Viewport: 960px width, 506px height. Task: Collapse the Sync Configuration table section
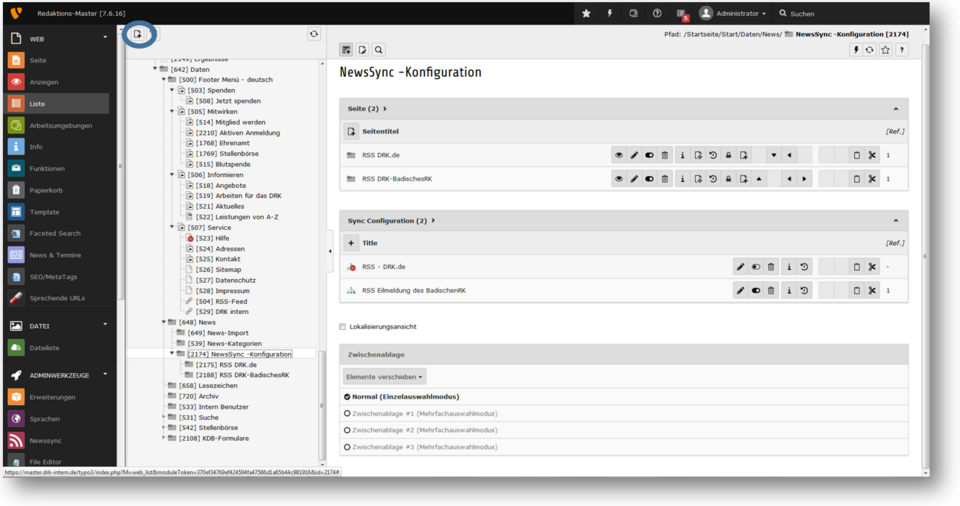click(895, 220)
